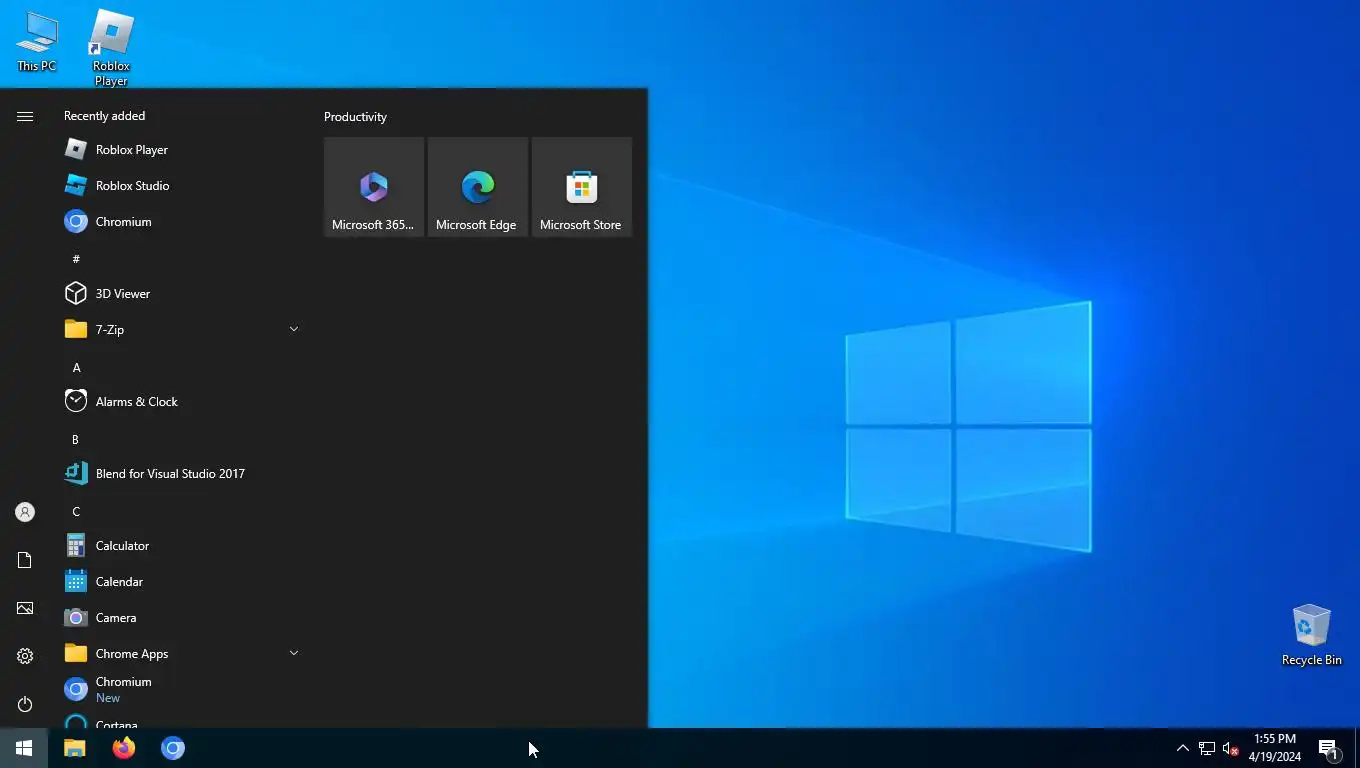Viewport: 1360px width, 768px height.
Task: Click the Recently added heading
Action: coord(104,116)
